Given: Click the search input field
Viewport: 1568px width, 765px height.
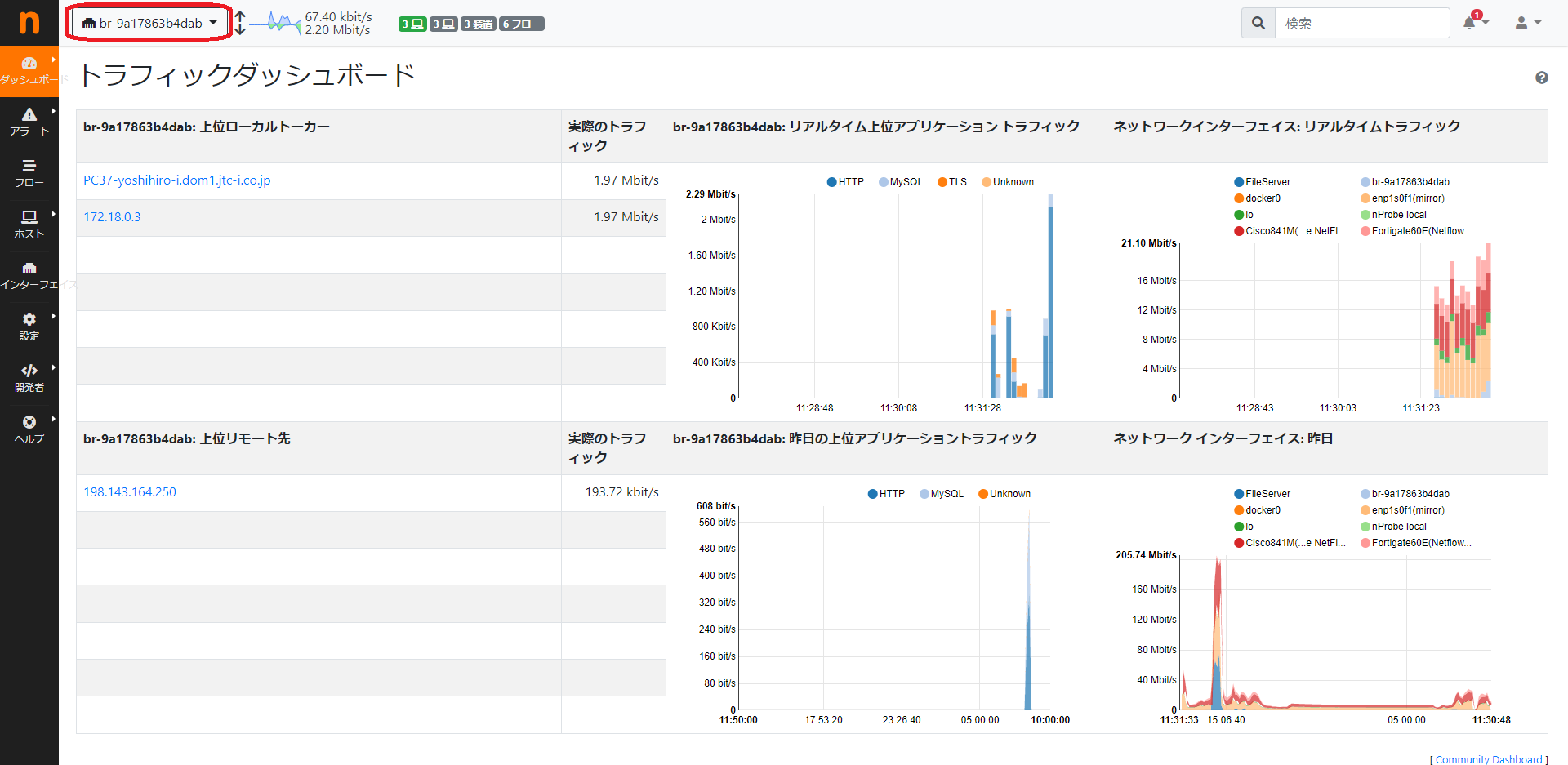Looking at the screenshot, I should (x=1362, y=23).
